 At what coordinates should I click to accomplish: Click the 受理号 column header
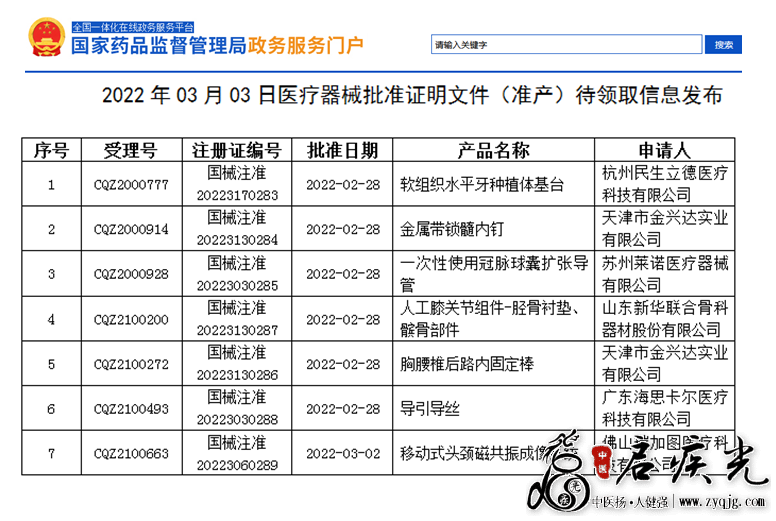131,150
